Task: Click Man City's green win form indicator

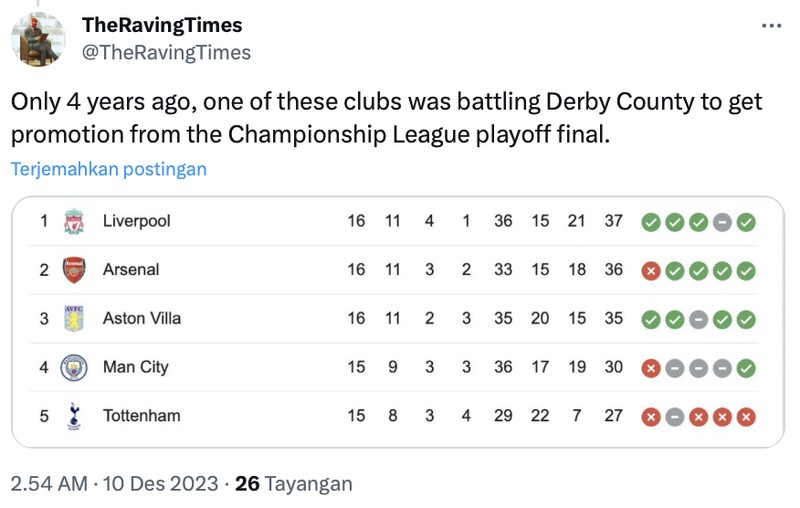Action: (x=746, y=368)
